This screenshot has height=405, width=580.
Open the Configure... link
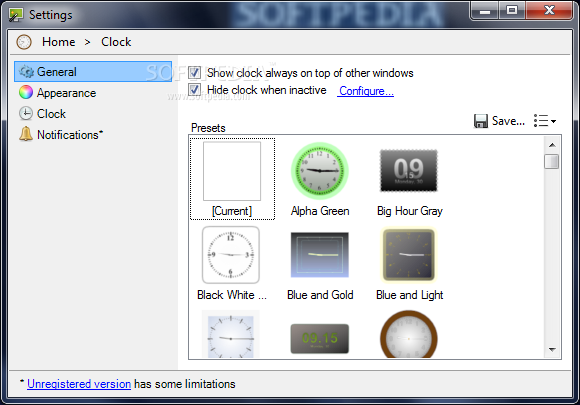(x=366, y=91)
